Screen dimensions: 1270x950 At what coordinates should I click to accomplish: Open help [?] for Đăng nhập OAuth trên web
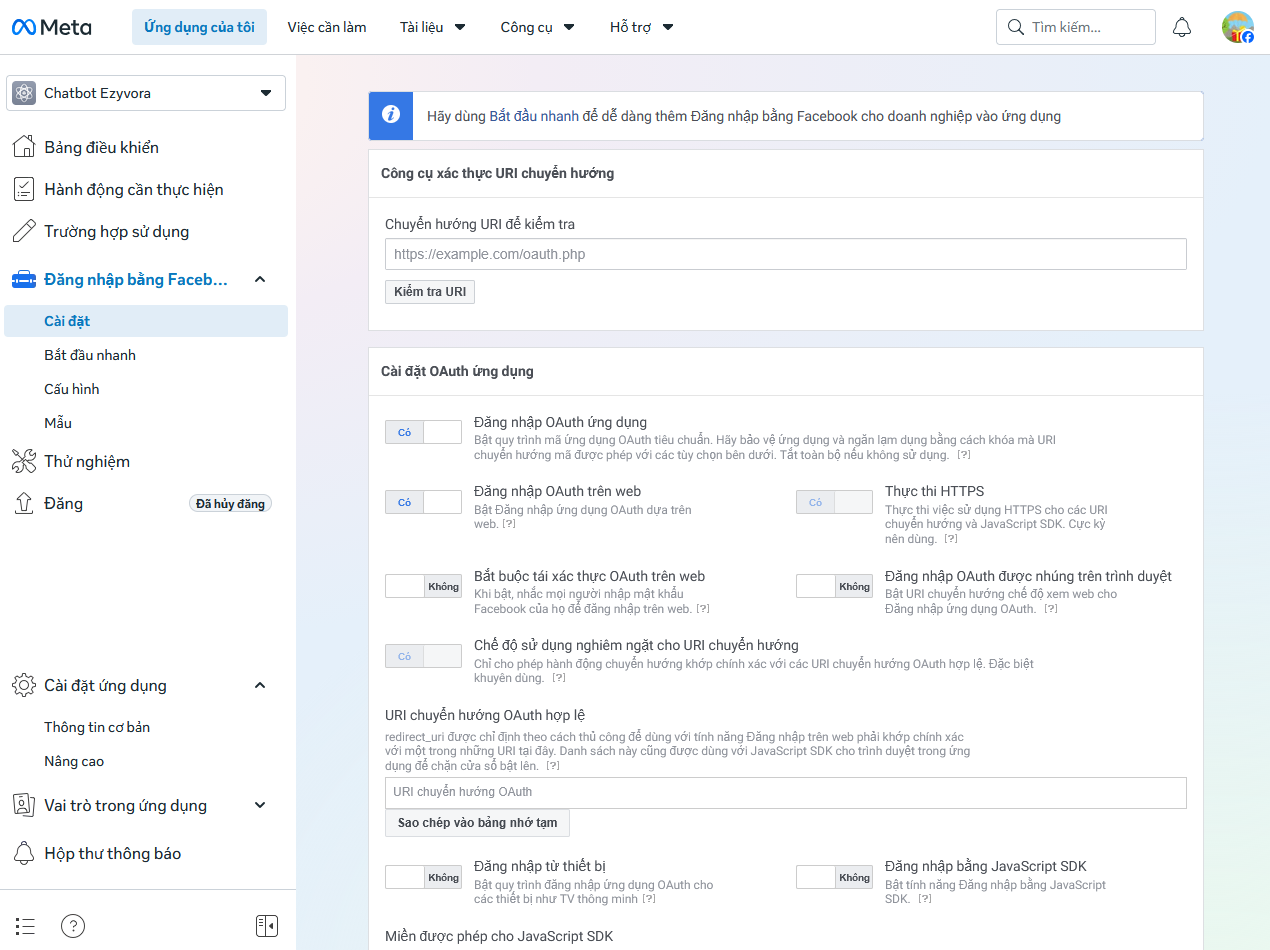coord(509,524)
